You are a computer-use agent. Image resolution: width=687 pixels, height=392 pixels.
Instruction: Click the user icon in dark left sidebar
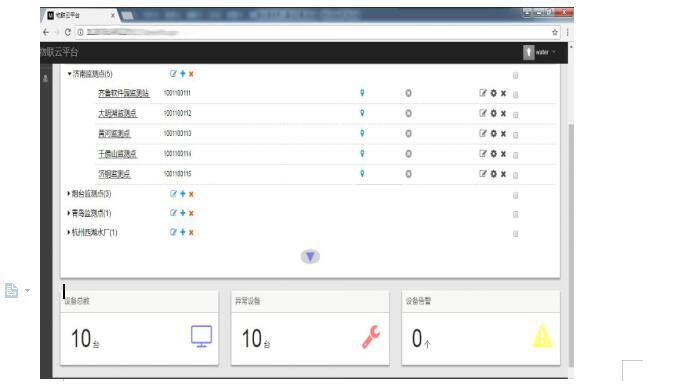point(45,79)
